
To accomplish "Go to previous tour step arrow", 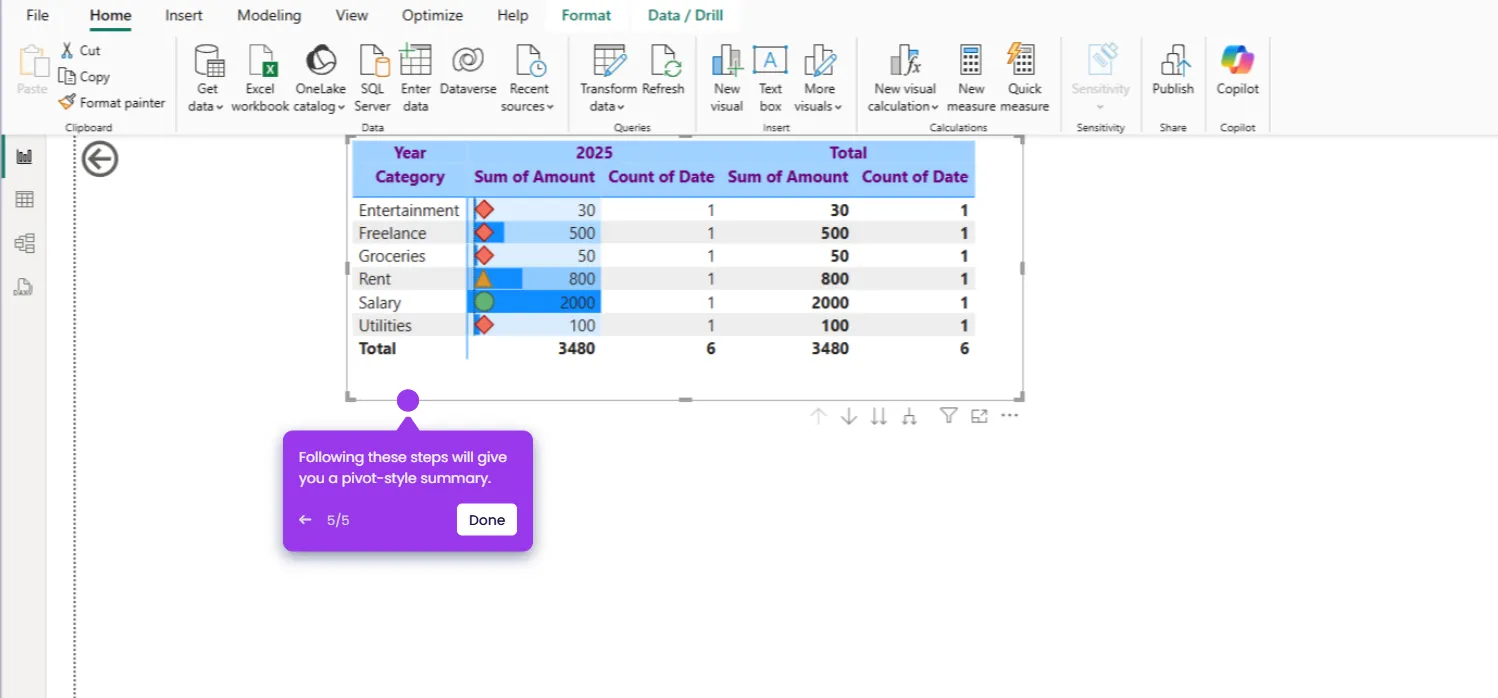I will click(x=305, y=520).
